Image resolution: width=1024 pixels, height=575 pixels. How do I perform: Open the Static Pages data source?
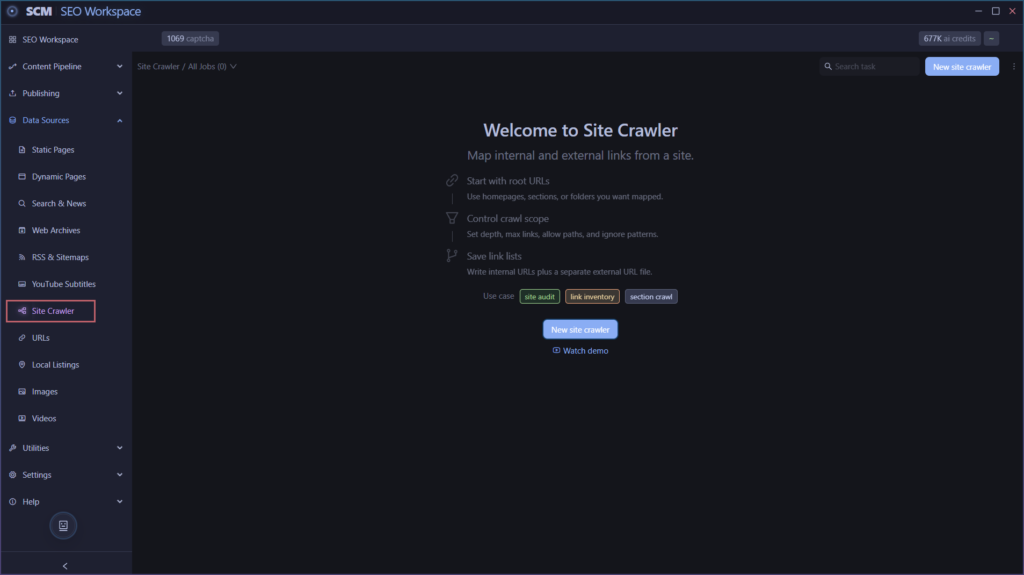[x=52, y=150]
